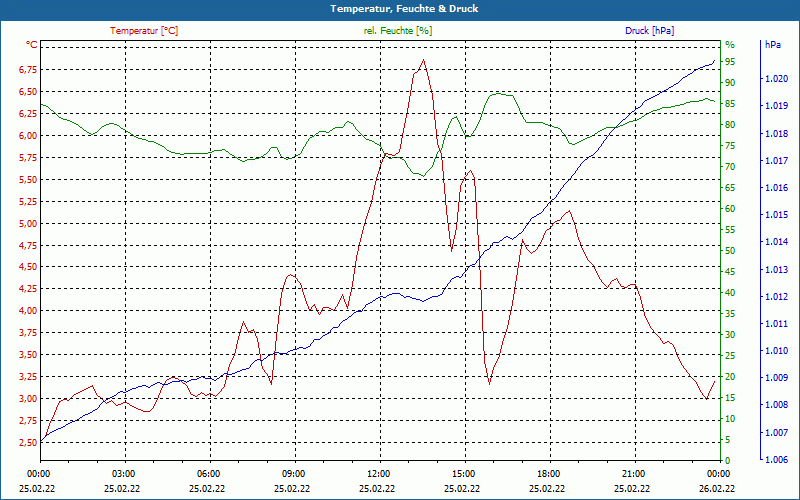The height and width of the screenshot is (500, 800).
Task: Click the 1.017 pressure axis value
Action: [x=777, y=161]
